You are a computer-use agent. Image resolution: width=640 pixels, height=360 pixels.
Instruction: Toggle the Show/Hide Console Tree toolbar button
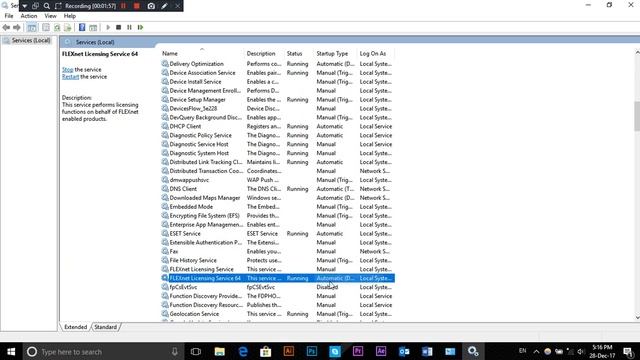pos(31,27)
